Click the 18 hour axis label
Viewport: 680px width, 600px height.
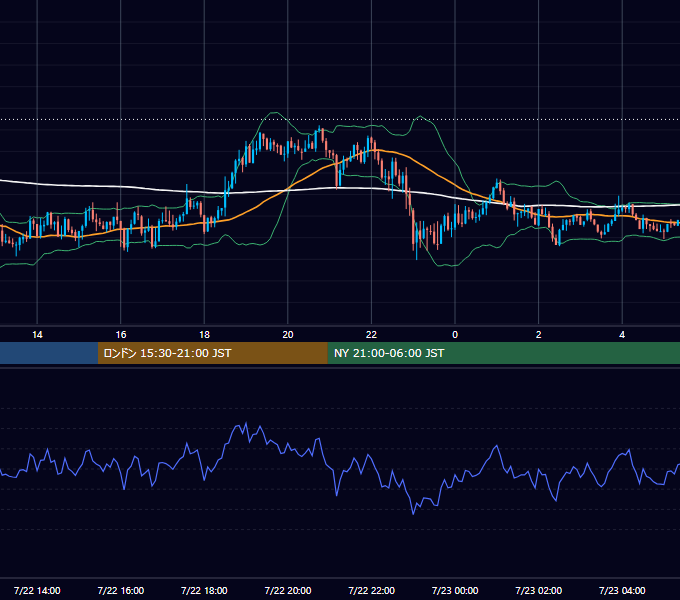204,335
